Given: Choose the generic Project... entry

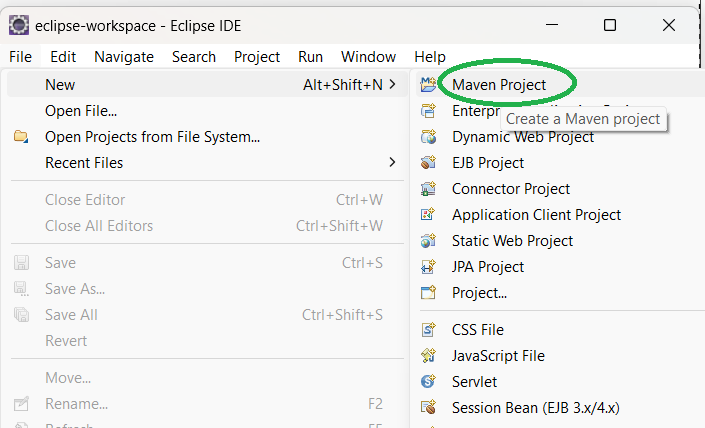Looking at the screenshot, I should click(x=479, y=293).
